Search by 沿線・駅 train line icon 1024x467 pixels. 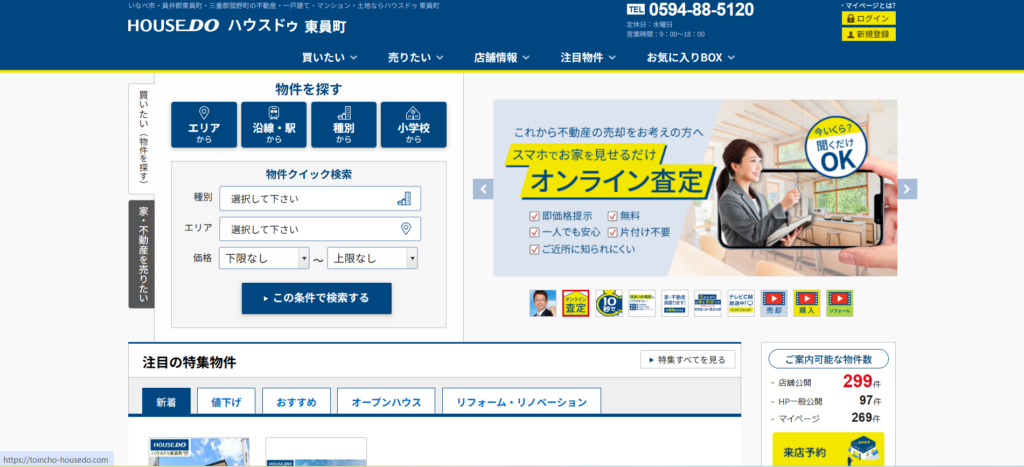274,125
